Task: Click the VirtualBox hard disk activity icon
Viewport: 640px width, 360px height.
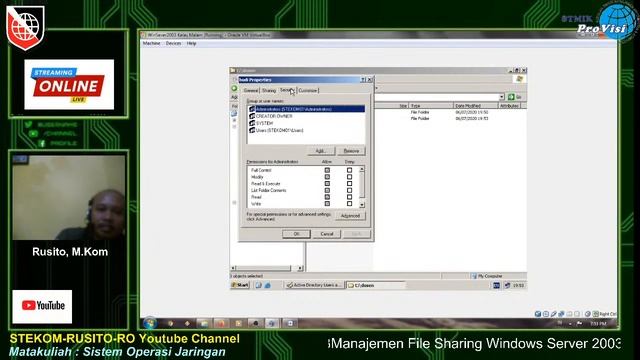Action: pos(538,314)
